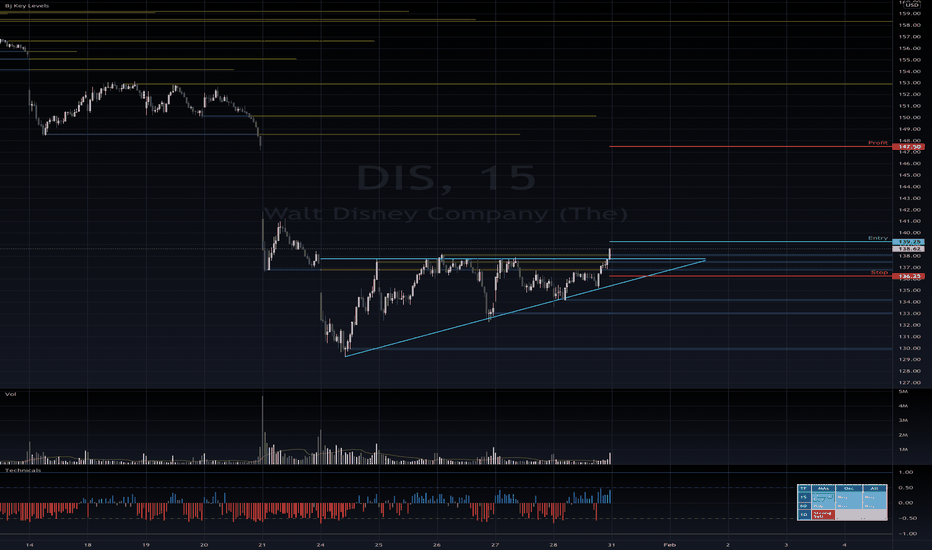Click the "Profit" line label
Screen dimensions: 932x550
coord(877,143)
